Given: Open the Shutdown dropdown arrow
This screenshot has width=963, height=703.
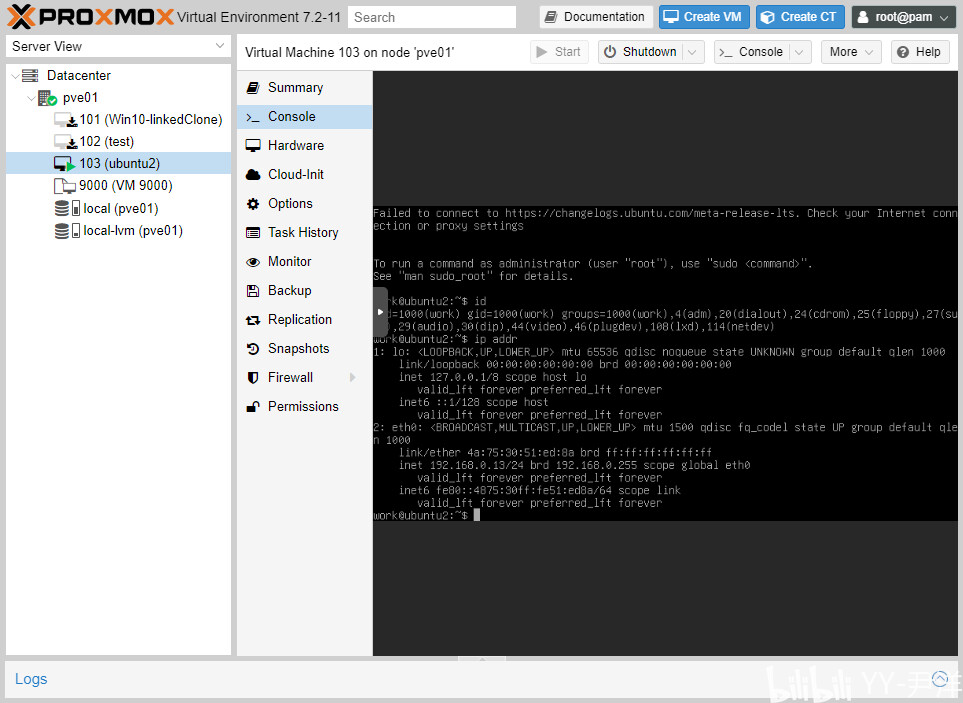Looking at the screenshot, I should [692, 52].
